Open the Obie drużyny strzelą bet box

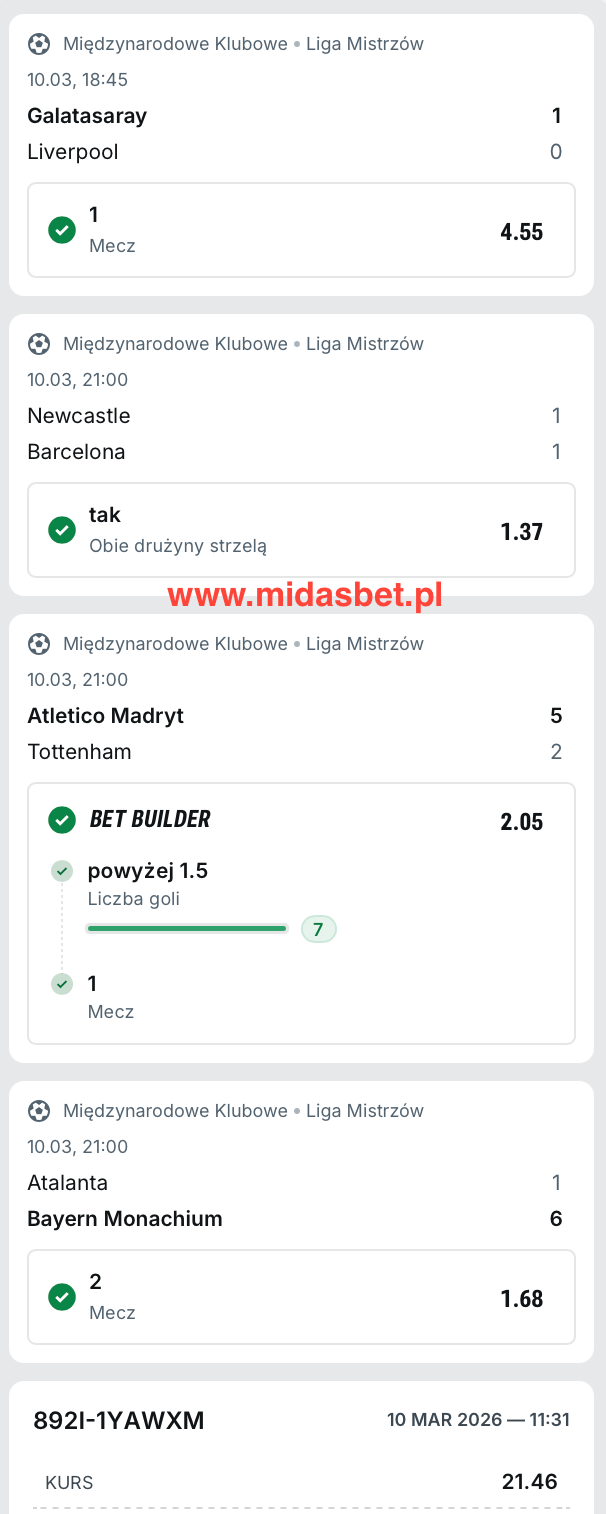click(301, 530)
